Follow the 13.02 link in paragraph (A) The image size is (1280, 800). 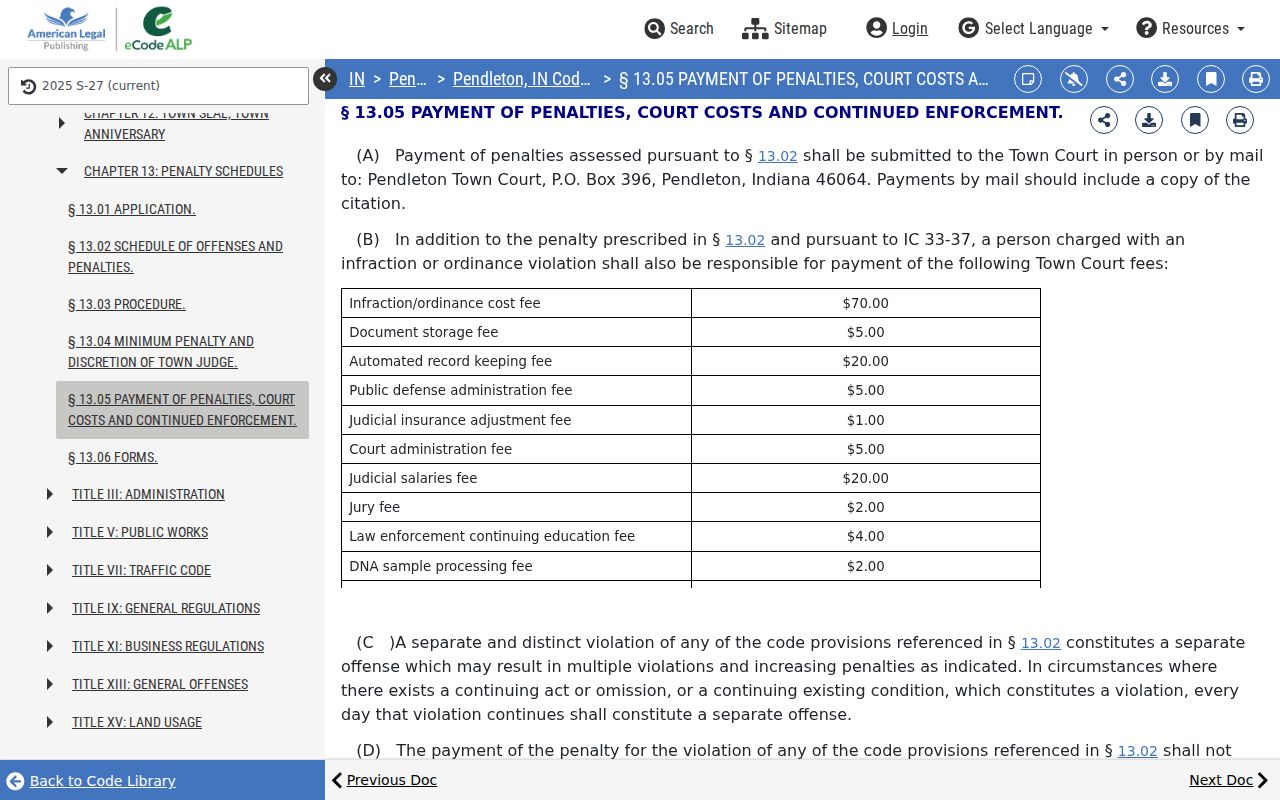(778, 156)
